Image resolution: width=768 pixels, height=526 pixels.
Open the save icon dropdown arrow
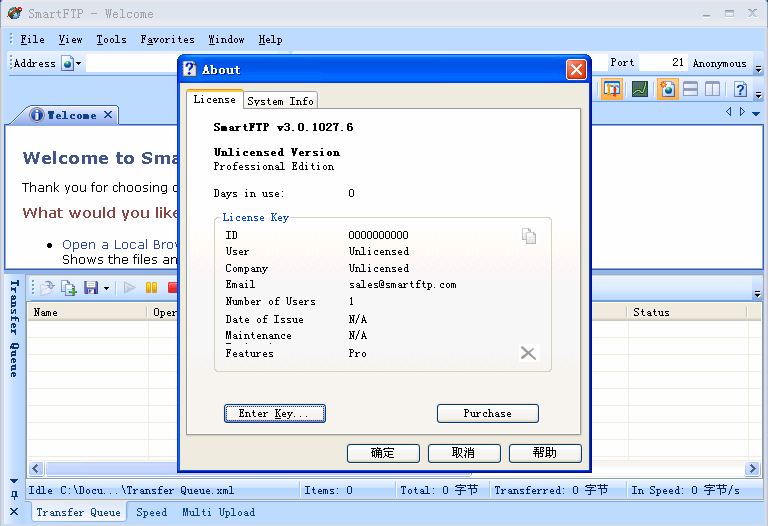coord(106,288)
